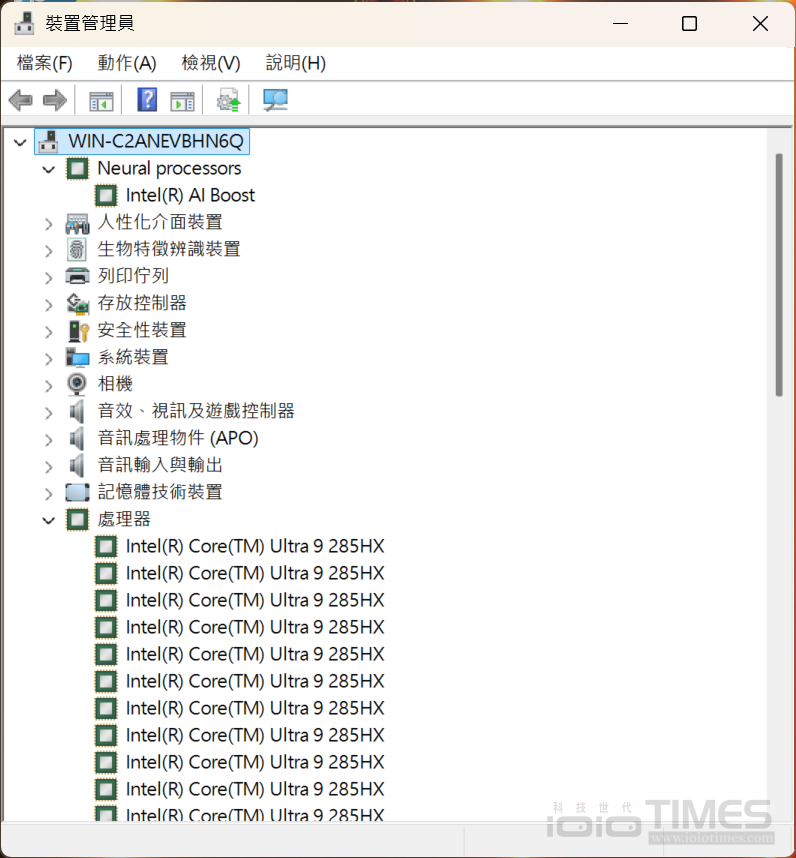Expand the 音訊輸入與輸出 category

click(x=49, y=466)
